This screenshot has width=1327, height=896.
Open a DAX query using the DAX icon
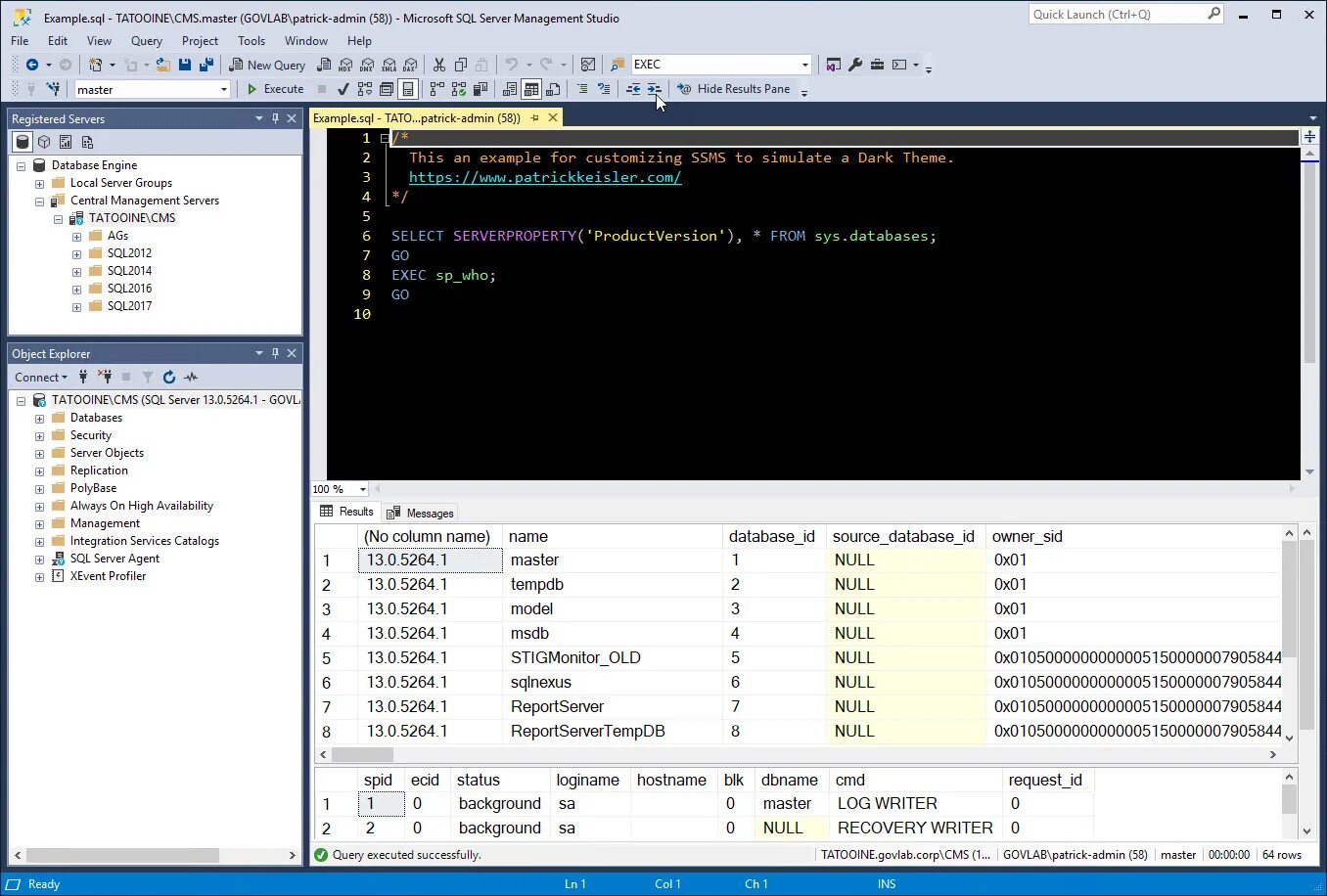[410, 65]
